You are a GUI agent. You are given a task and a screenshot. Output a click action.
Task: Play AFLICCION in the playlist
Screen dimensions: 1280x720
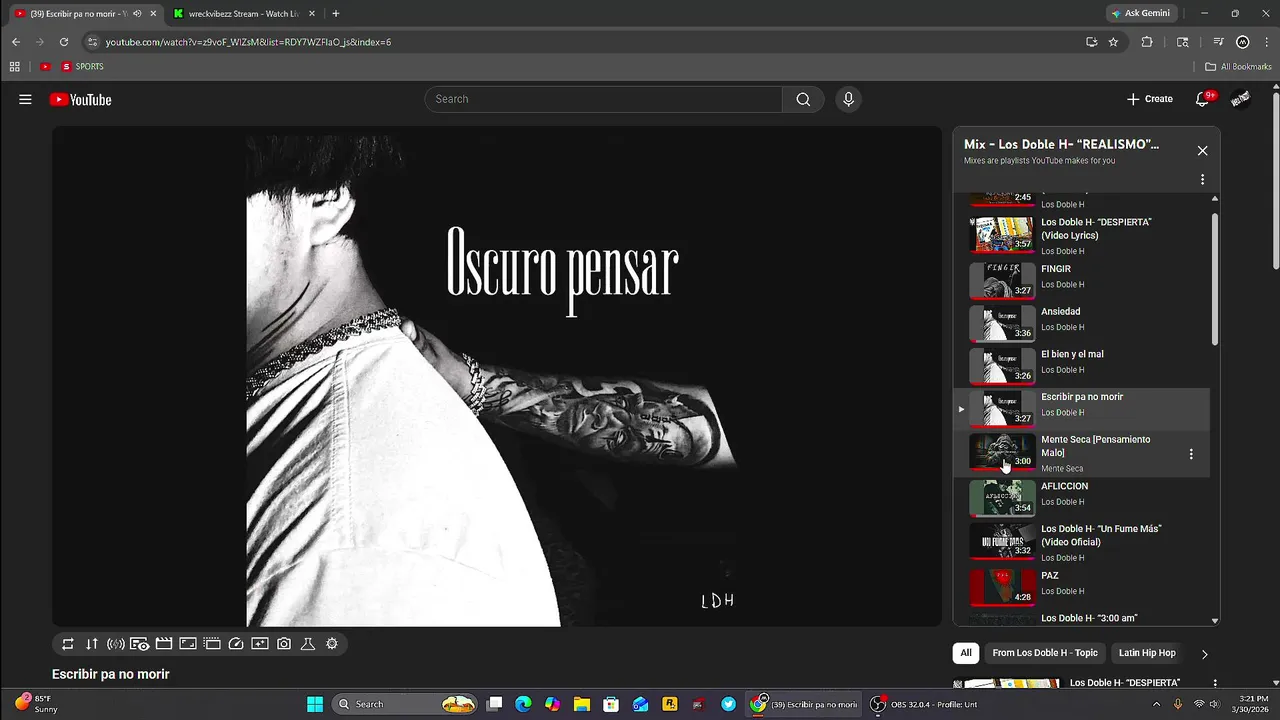[1080, 496]
